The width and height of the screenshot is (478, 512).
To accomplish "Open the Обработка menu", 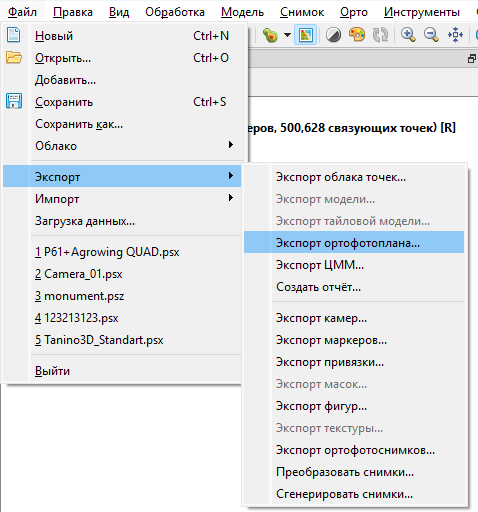I will (175, 12).
